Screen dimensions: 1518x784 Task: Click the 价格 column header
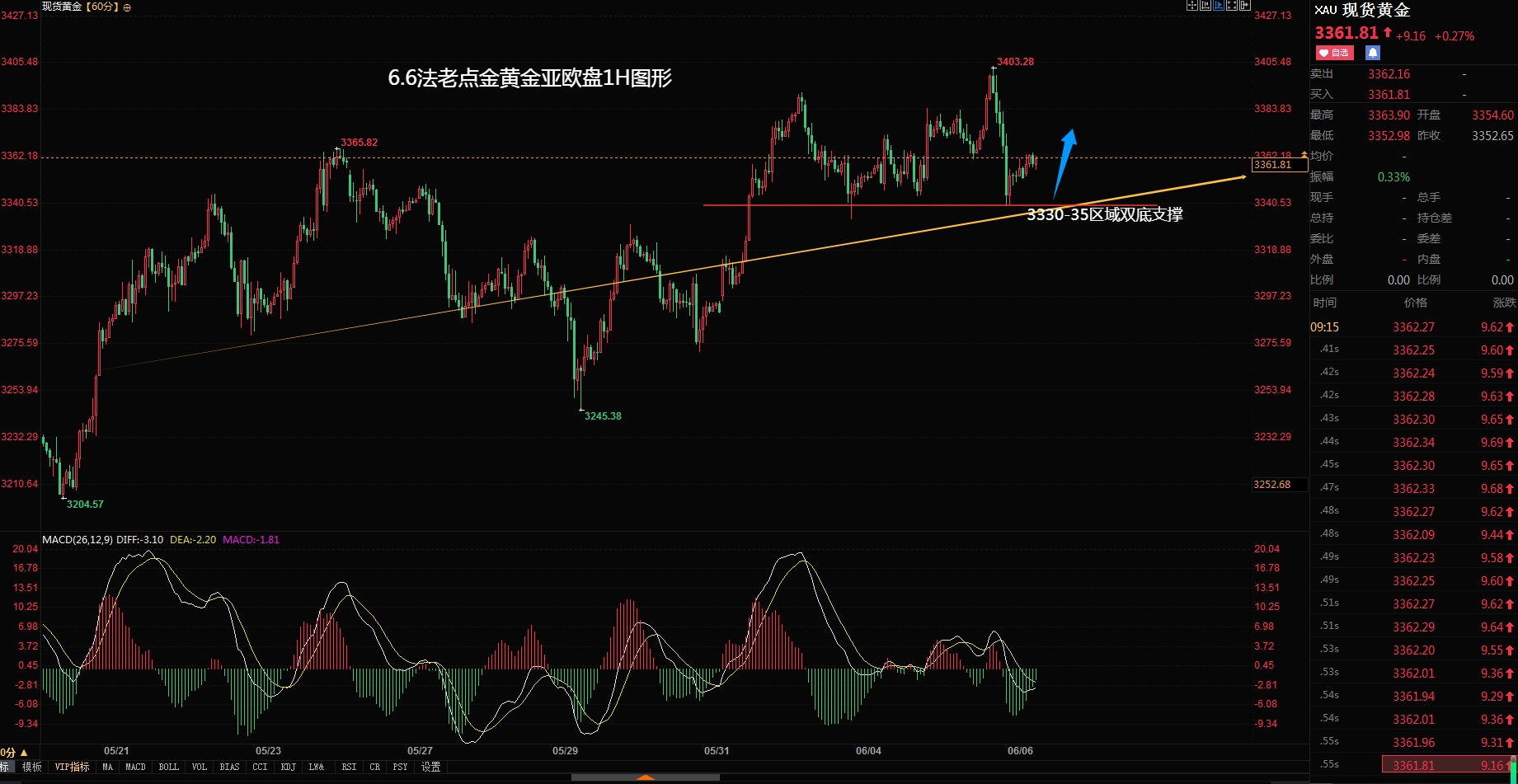pos(1416,303)
